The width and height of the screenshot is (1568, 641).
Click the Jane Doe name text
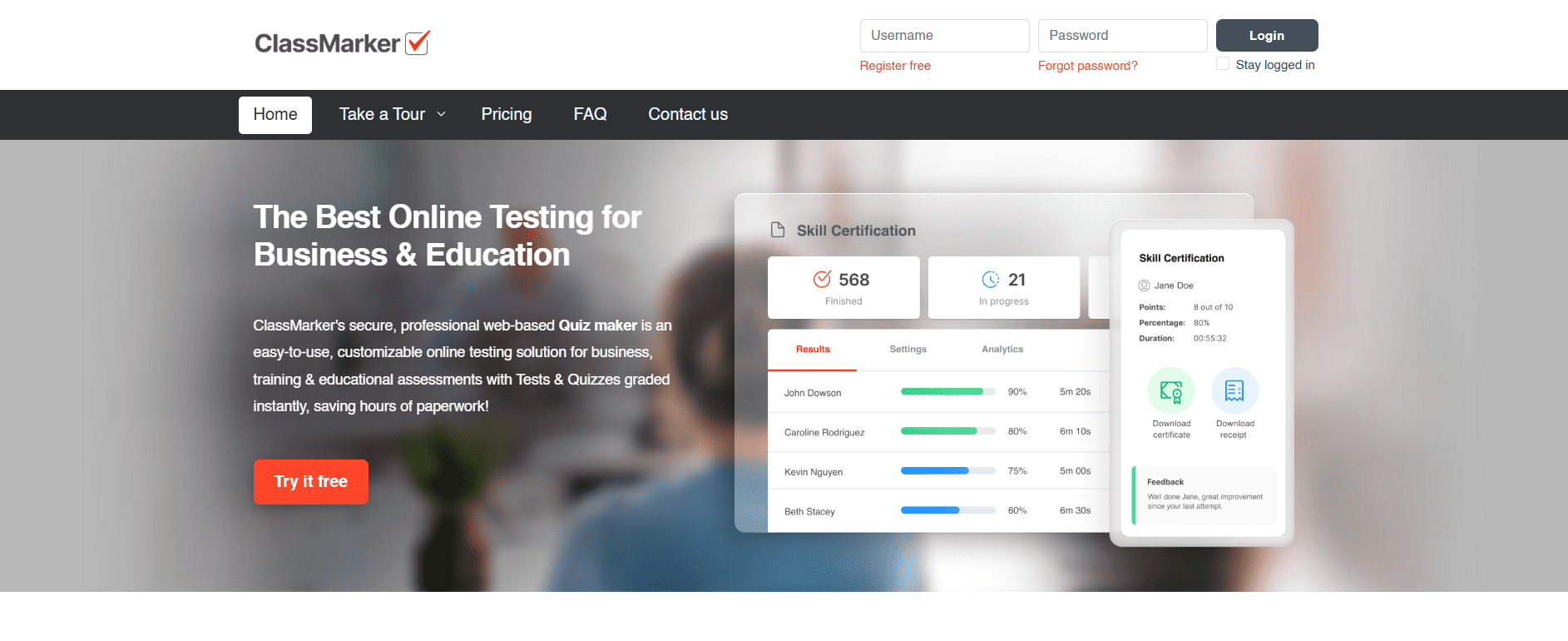click(x=1174, y=286)
